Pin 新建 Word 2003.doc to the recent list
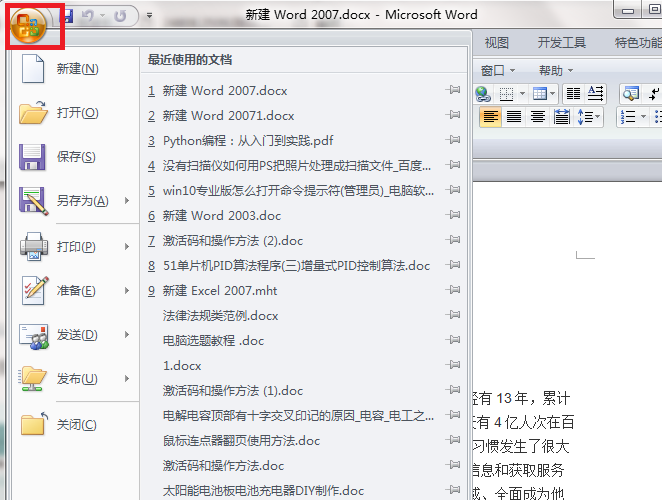The image size is (662, 500). [x=453, y=215]
